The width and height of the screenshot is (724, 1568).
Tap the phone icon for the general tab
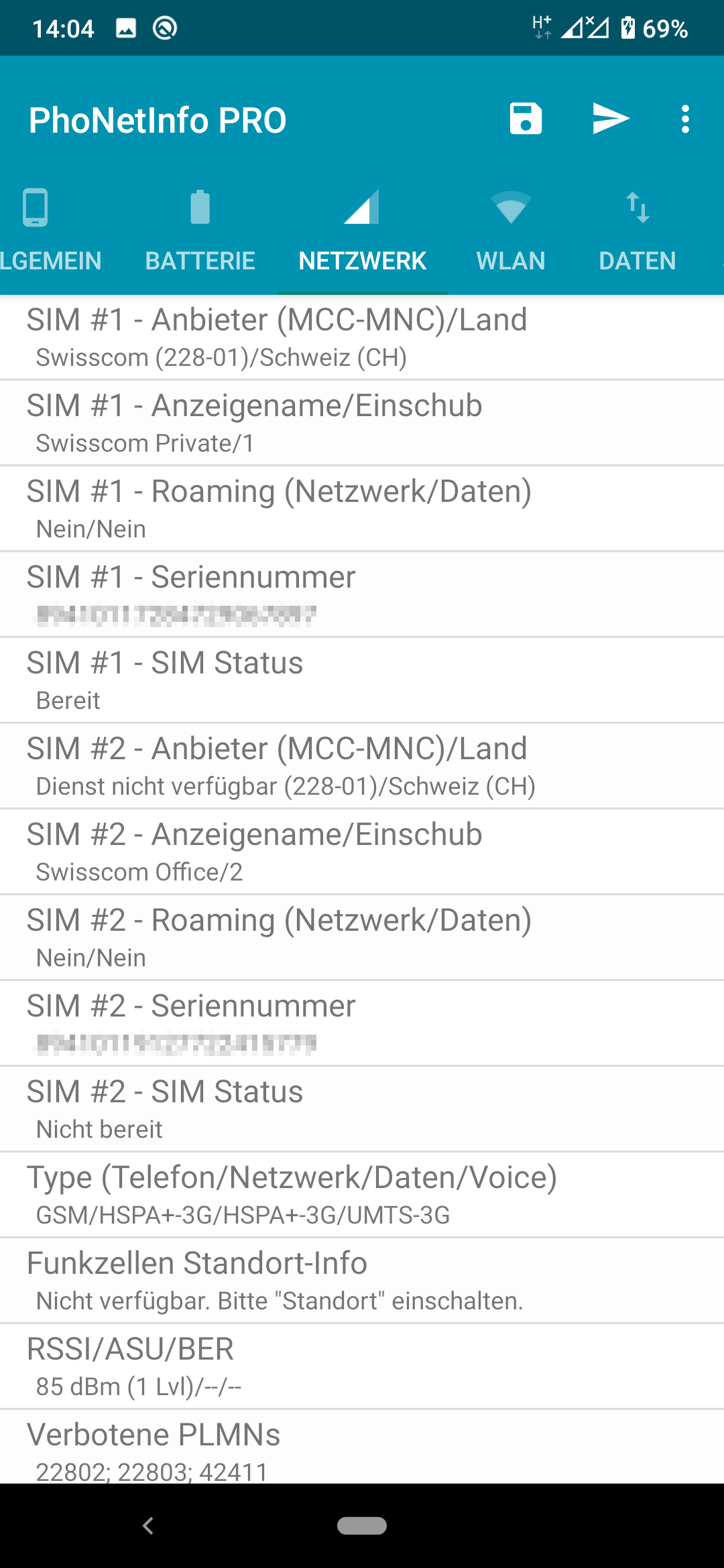(35, 207)
